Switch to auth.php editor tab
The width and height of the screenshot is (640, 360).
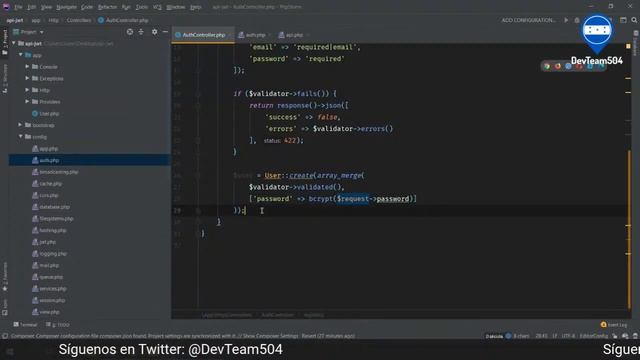point(255,35)
